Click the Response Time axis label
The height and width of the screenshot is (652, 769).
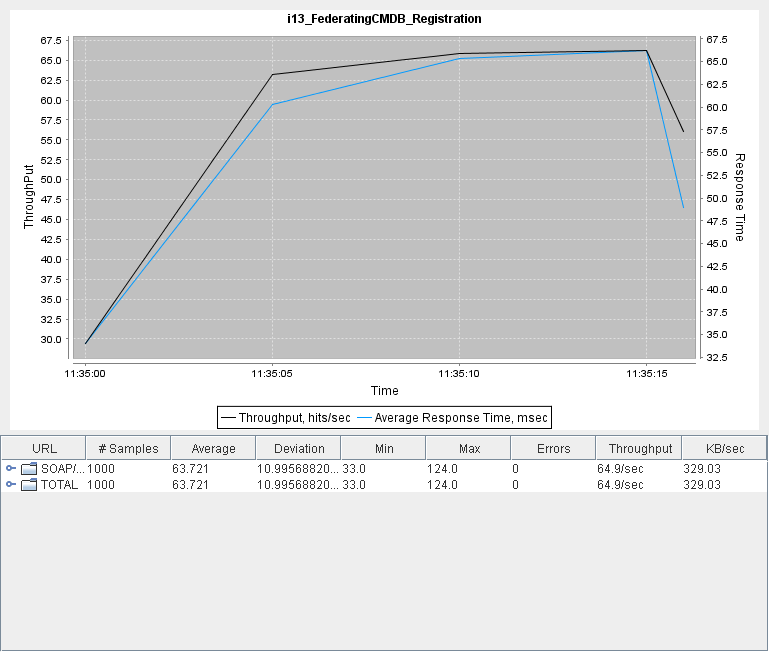pyautogui.click(x=740, y=197)
